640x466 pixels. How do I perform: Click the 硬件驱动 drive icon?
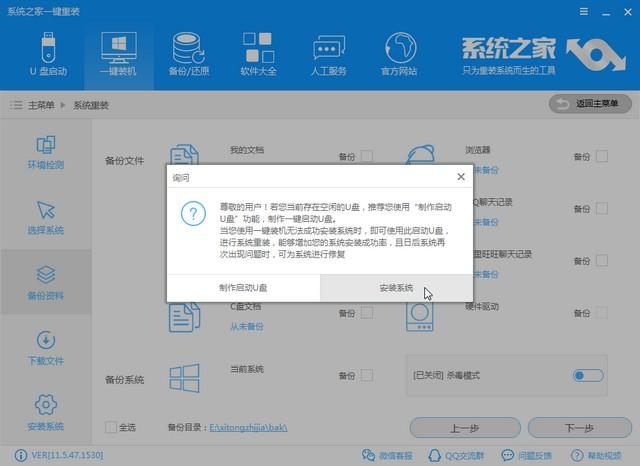coord(420,317)
